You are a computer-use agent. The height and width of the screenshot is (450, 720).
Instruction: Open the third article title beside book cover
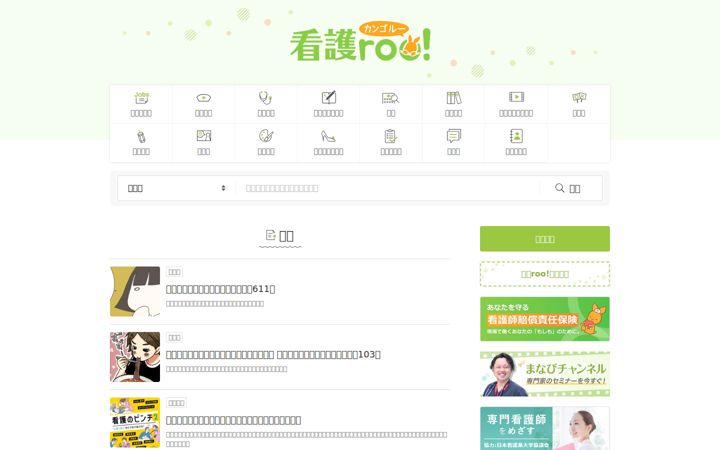pos(233,420)
